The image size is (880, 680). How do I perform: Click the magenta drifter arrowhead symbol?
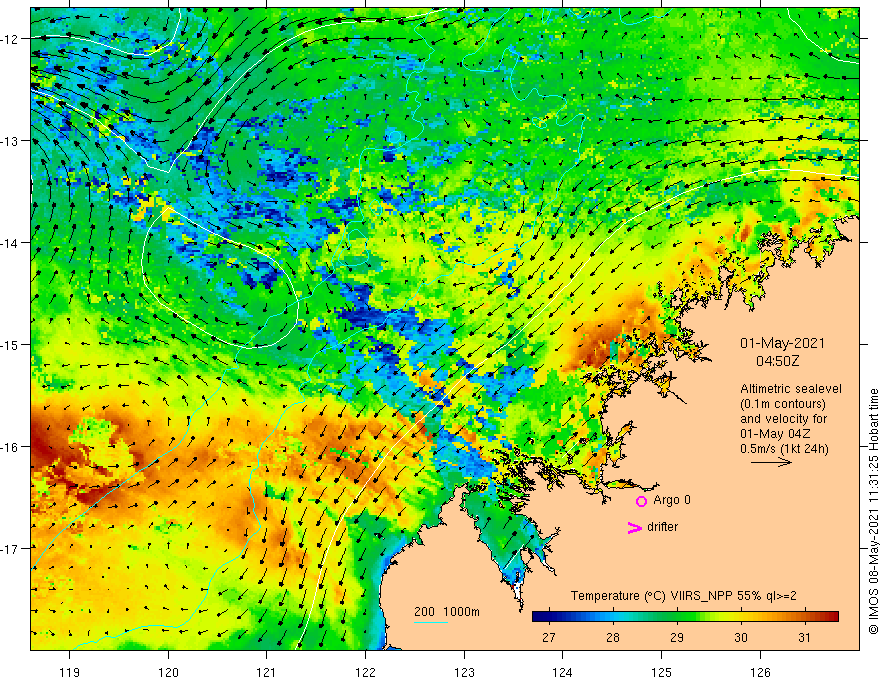[x=635, y=527]
